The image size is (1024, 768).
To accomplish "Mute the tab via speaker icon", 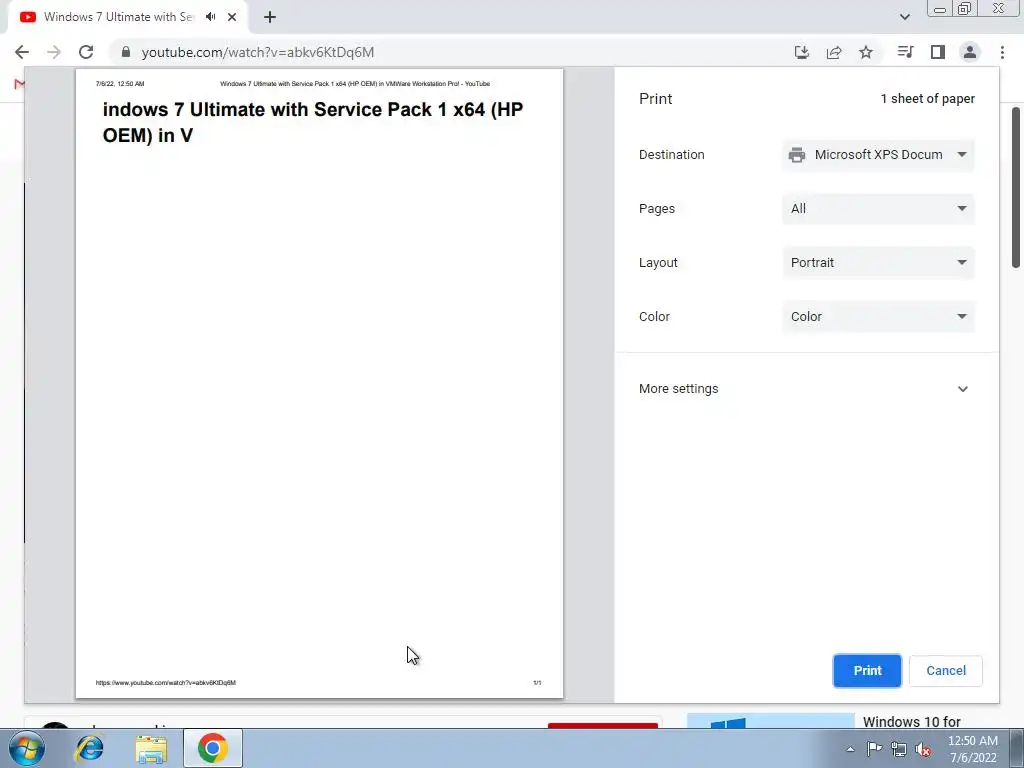I will coord(210,17).
